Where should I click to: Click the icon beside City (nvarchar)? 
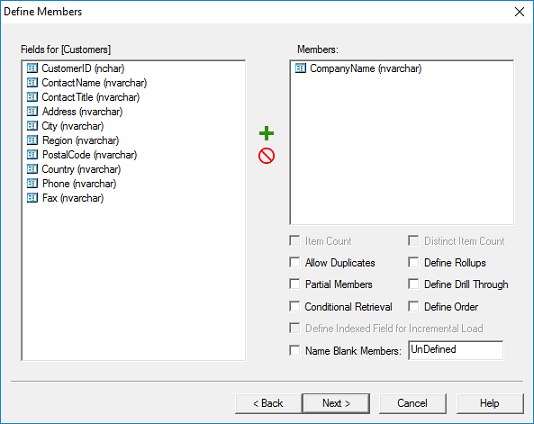point(32,126)
